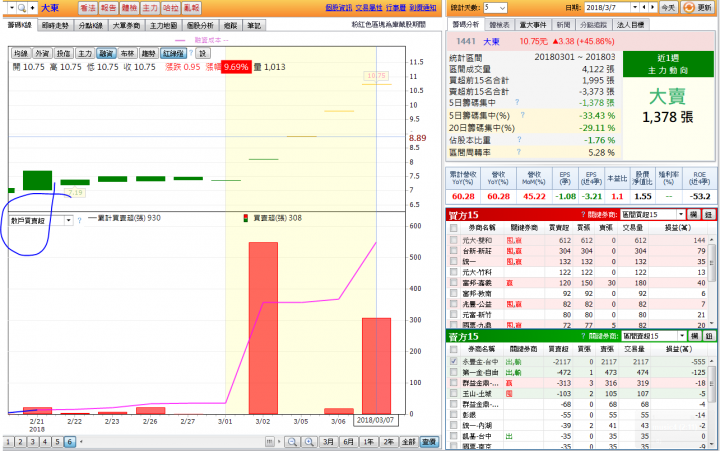Select the 全部 chart range
Image resolution: width=720 pixels, height=451 pixels.
(x=409, y=442)
